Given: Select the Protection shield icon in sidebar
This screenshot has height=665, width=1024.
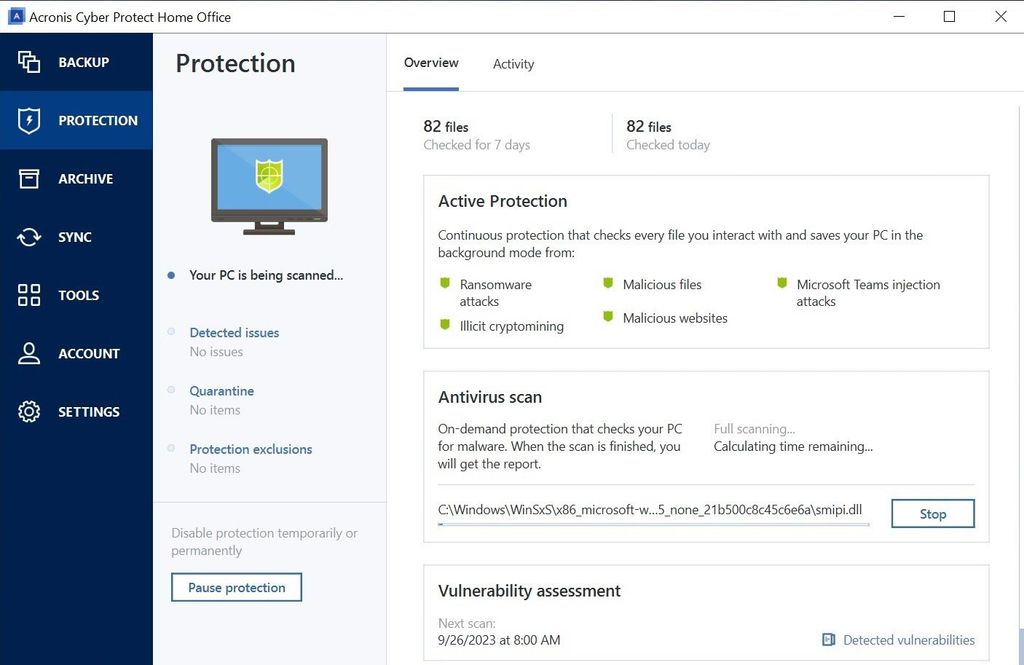Looking at the screenshot, I should pos(26,119).
